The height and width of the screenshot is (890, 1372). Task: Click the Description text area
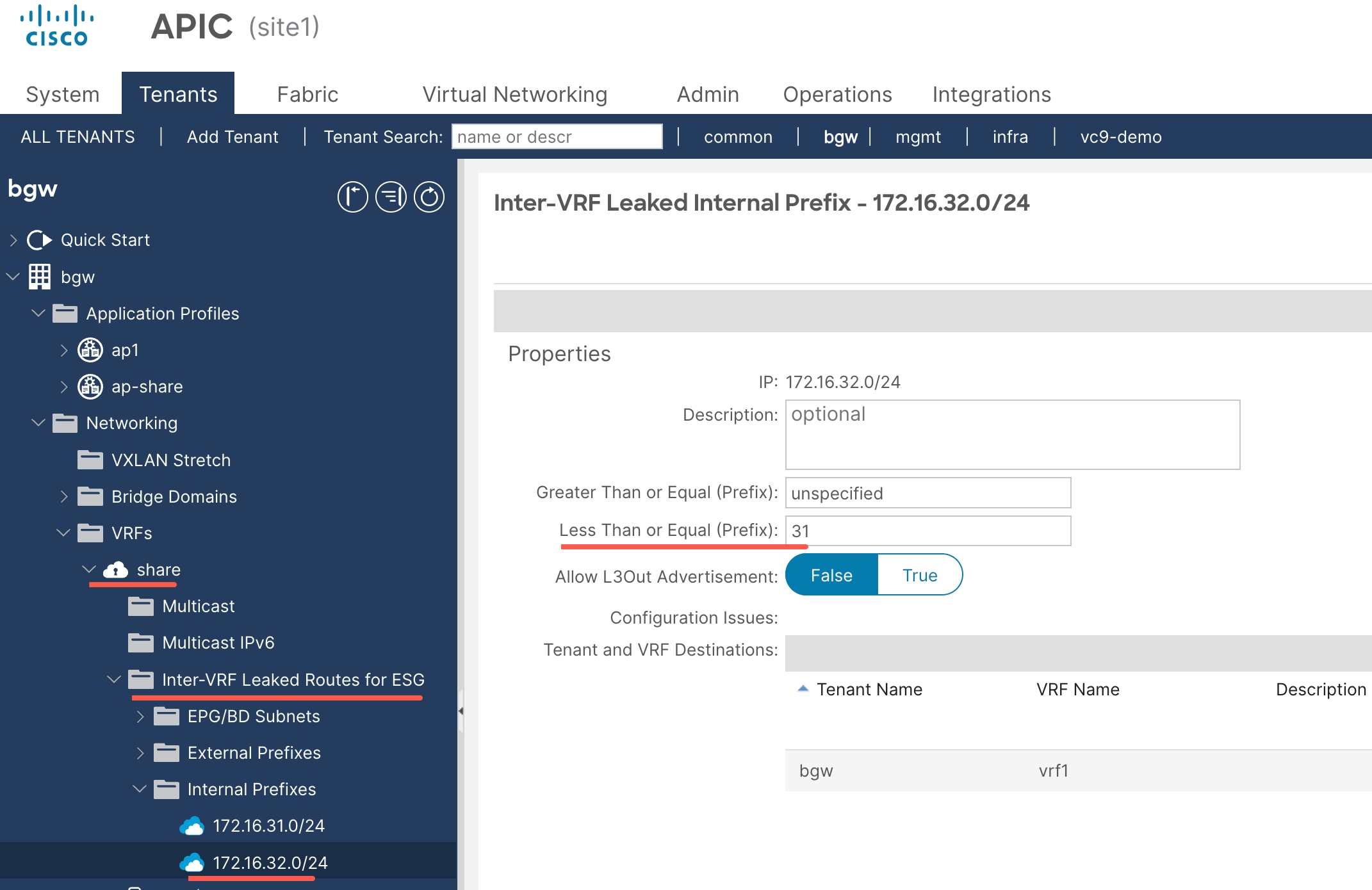pyautogui.click(x=1013, y=435)
